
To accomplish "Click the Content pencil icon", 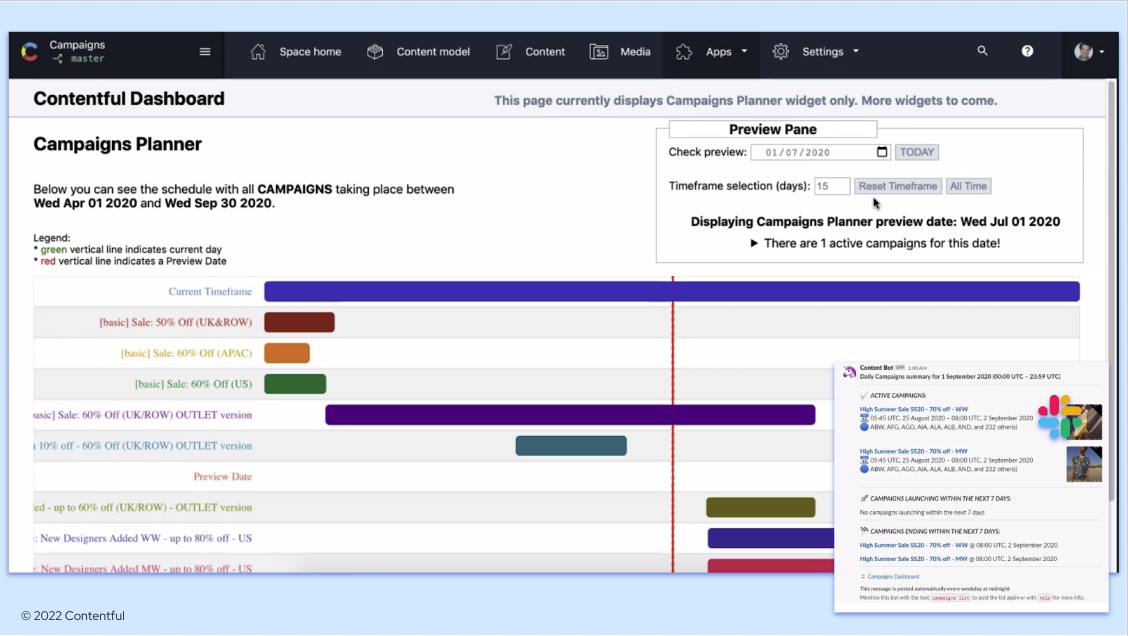I will click(504, 52).
